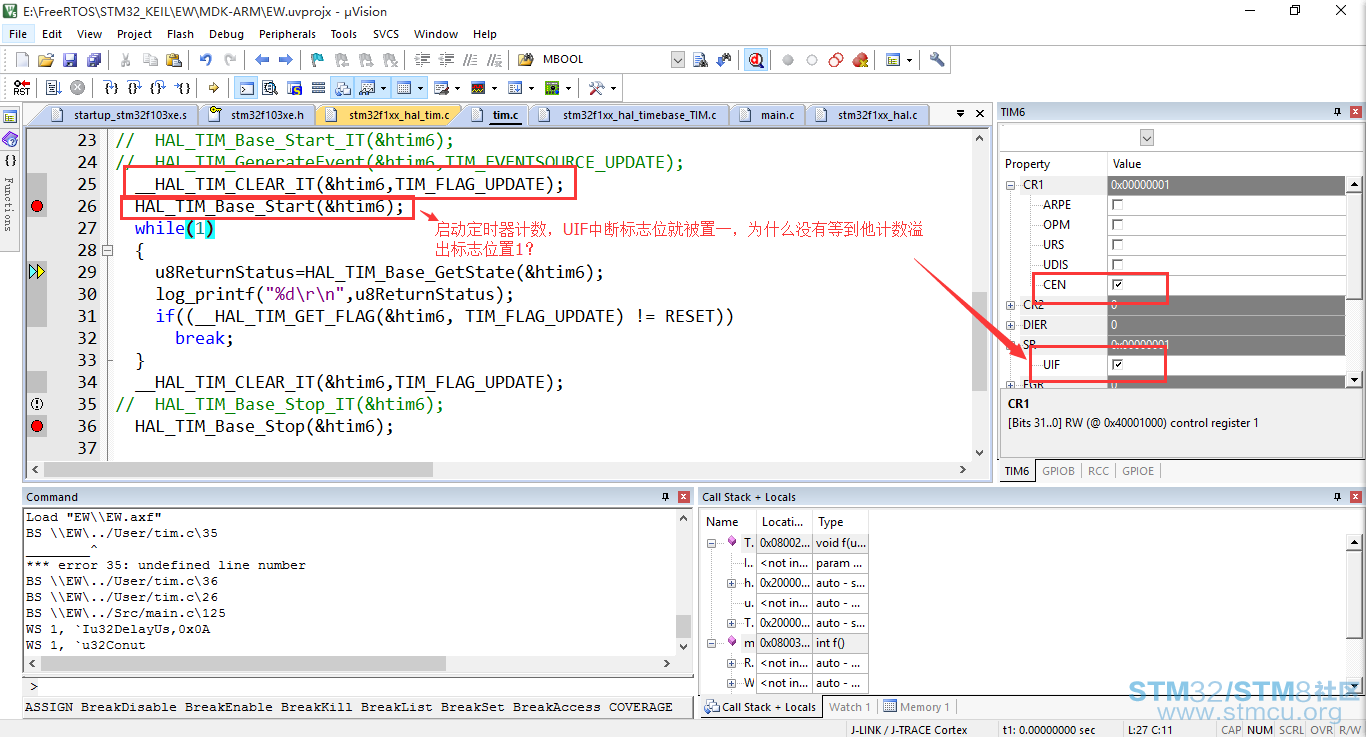Open the Watch 1 tab

848,707
